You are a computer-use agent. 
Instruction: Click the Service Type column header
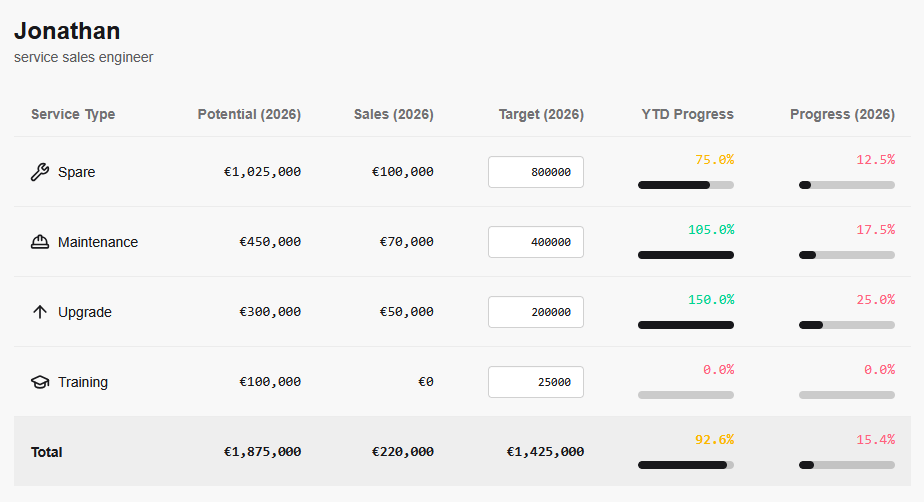click(73, 114)
